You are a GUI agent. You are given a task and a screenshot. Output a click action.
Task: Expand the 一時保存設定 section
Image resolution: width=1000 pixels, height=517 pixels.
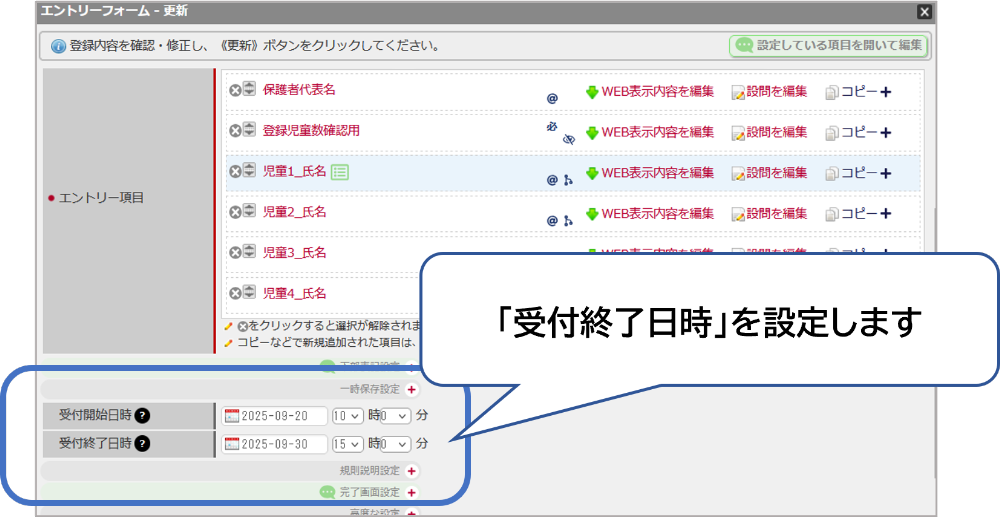coord(411,389)
